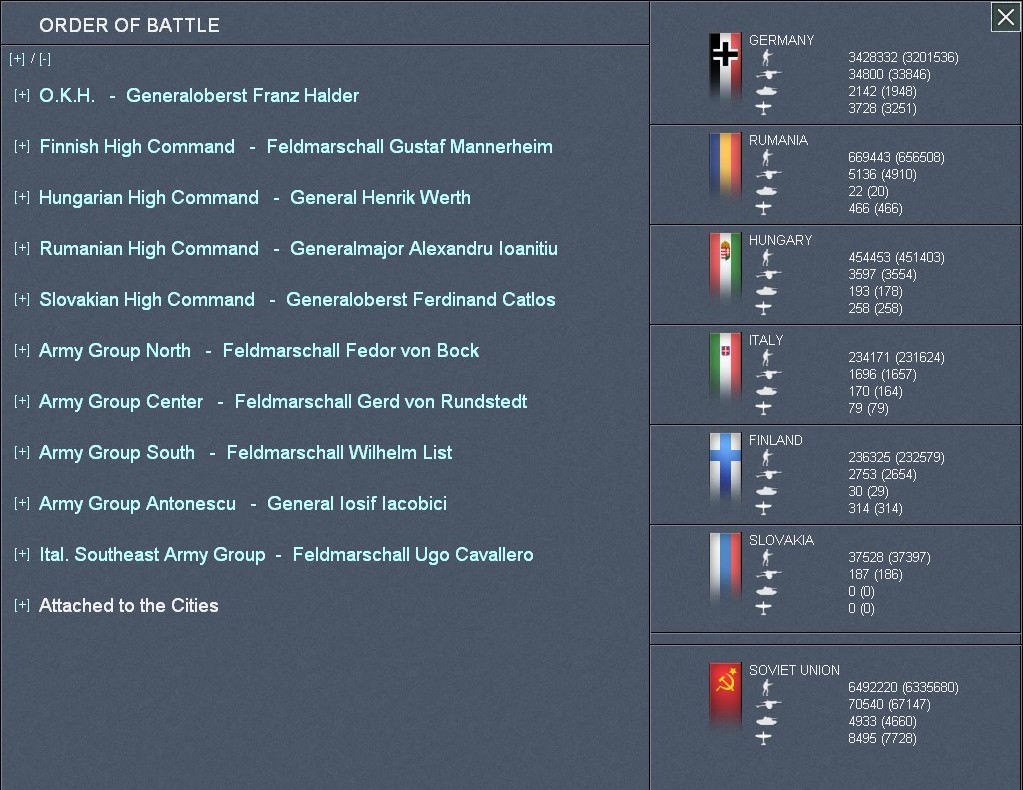The height and width of the screenshot is (790, 1023).
Task: Click the Germany flag icon
Action: 725,67
